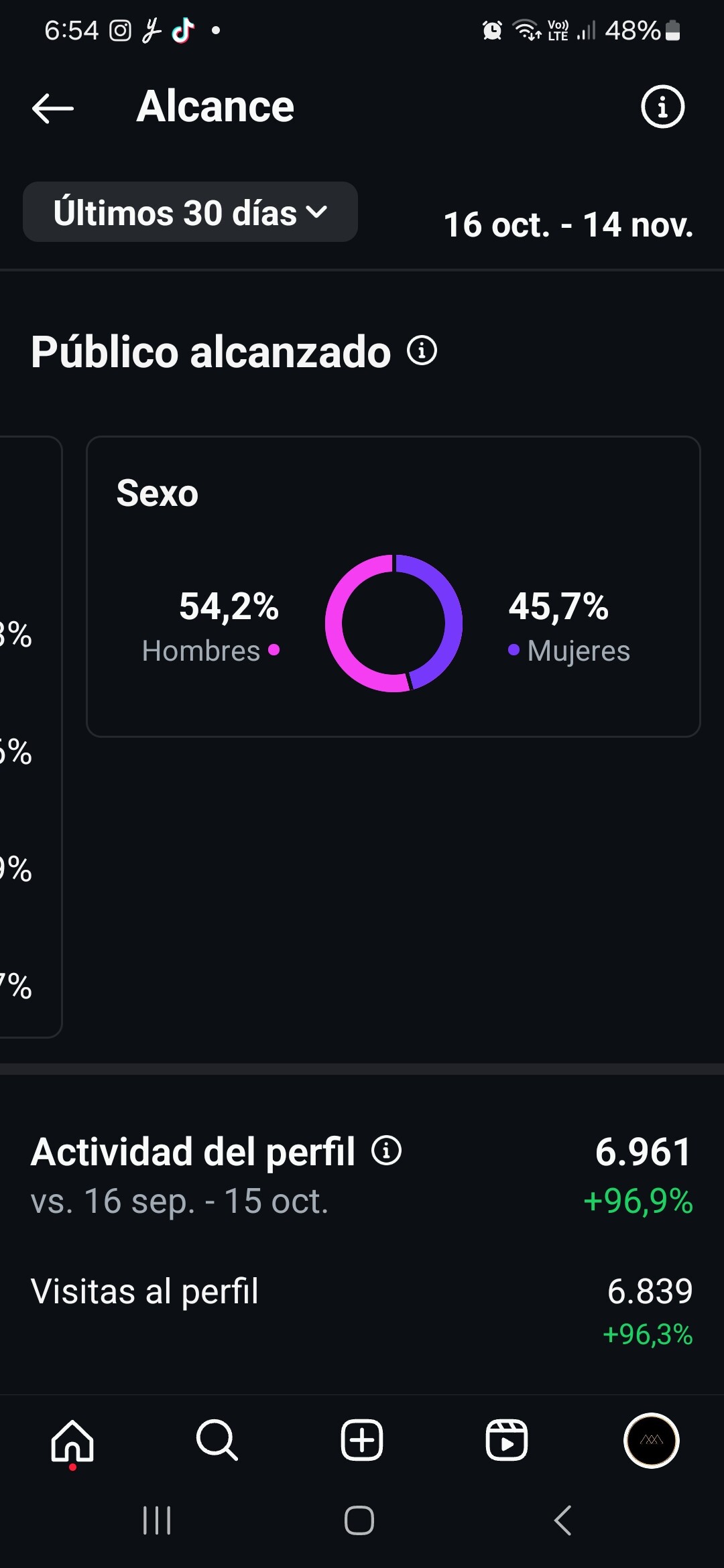The image size is (724, 1568).
Task: Open the Reels icon
Action: [507, 1440]
